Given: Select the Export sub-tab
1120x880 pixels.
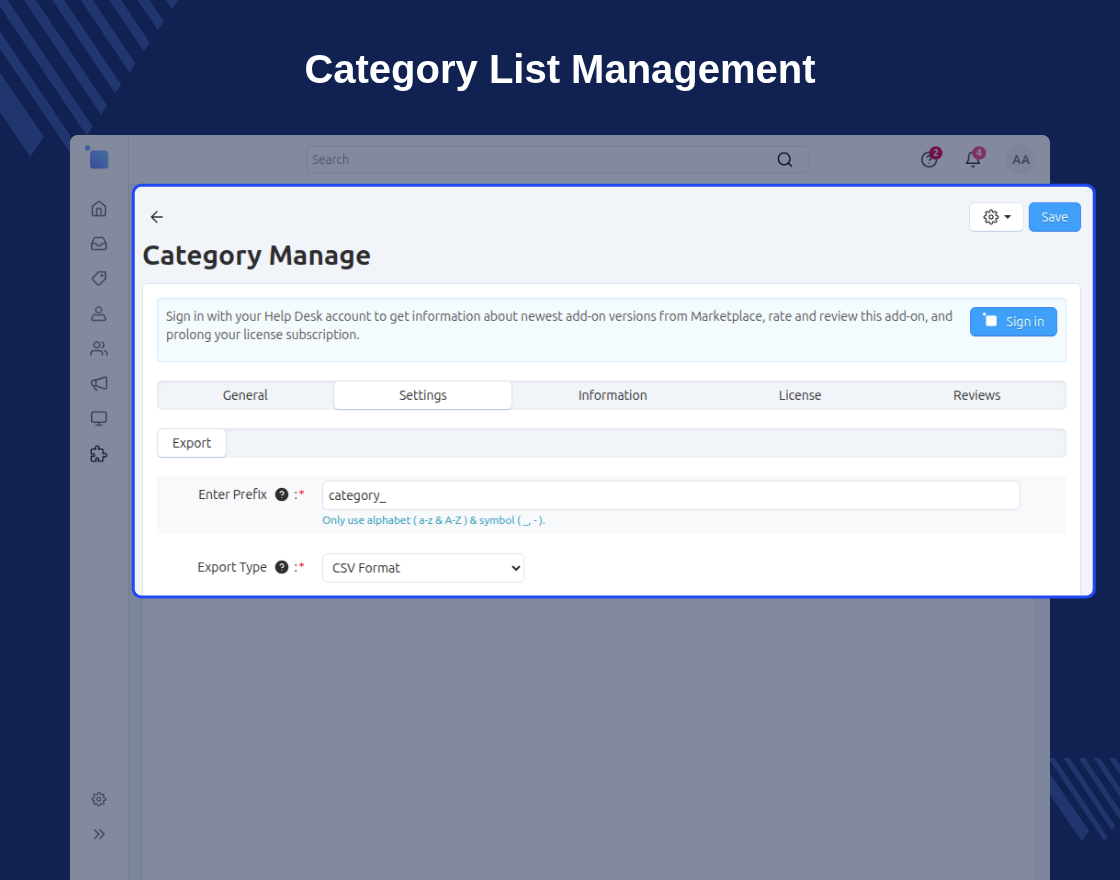Looking at the screenshot, I should [x=191, y=443].
